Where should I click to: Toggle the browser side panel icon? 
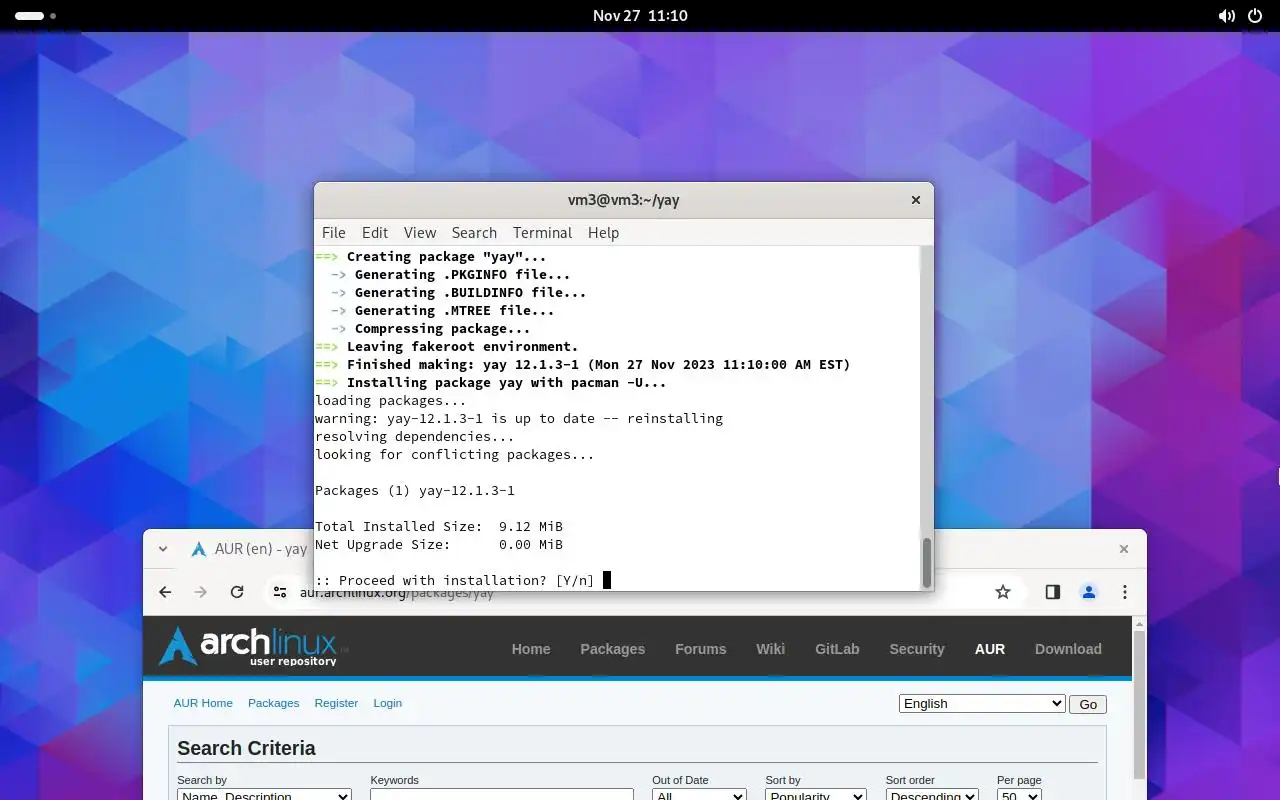point(1052,592)
